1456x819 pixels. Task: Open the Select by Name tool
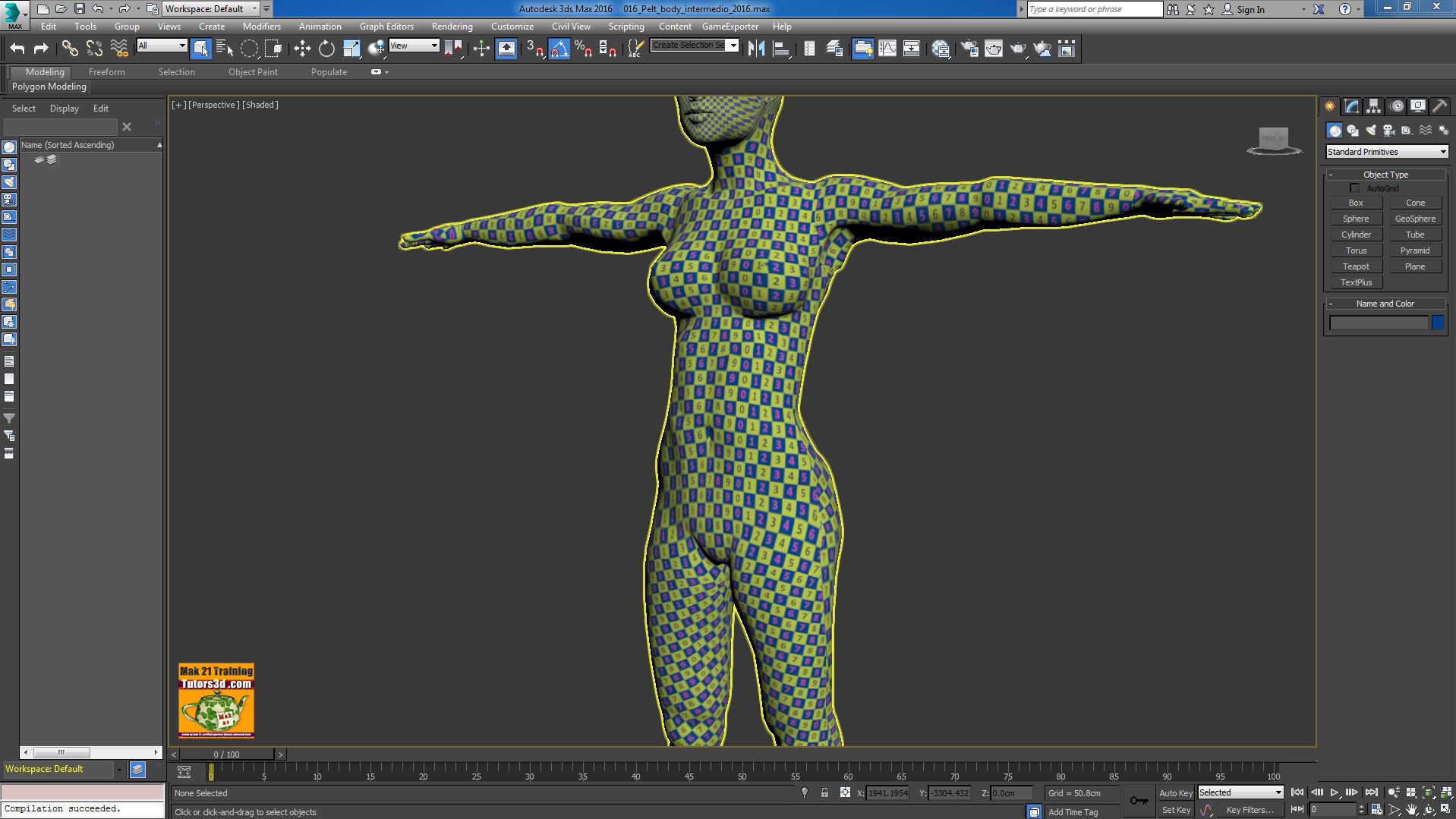tap(225, 49)
